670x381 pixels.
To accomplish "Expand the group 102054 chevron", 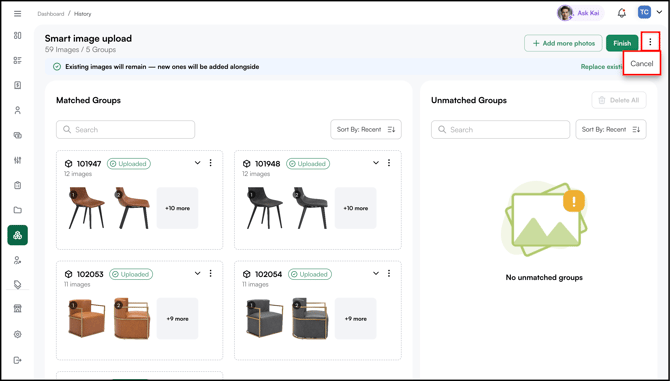I will tap(376, 273).
